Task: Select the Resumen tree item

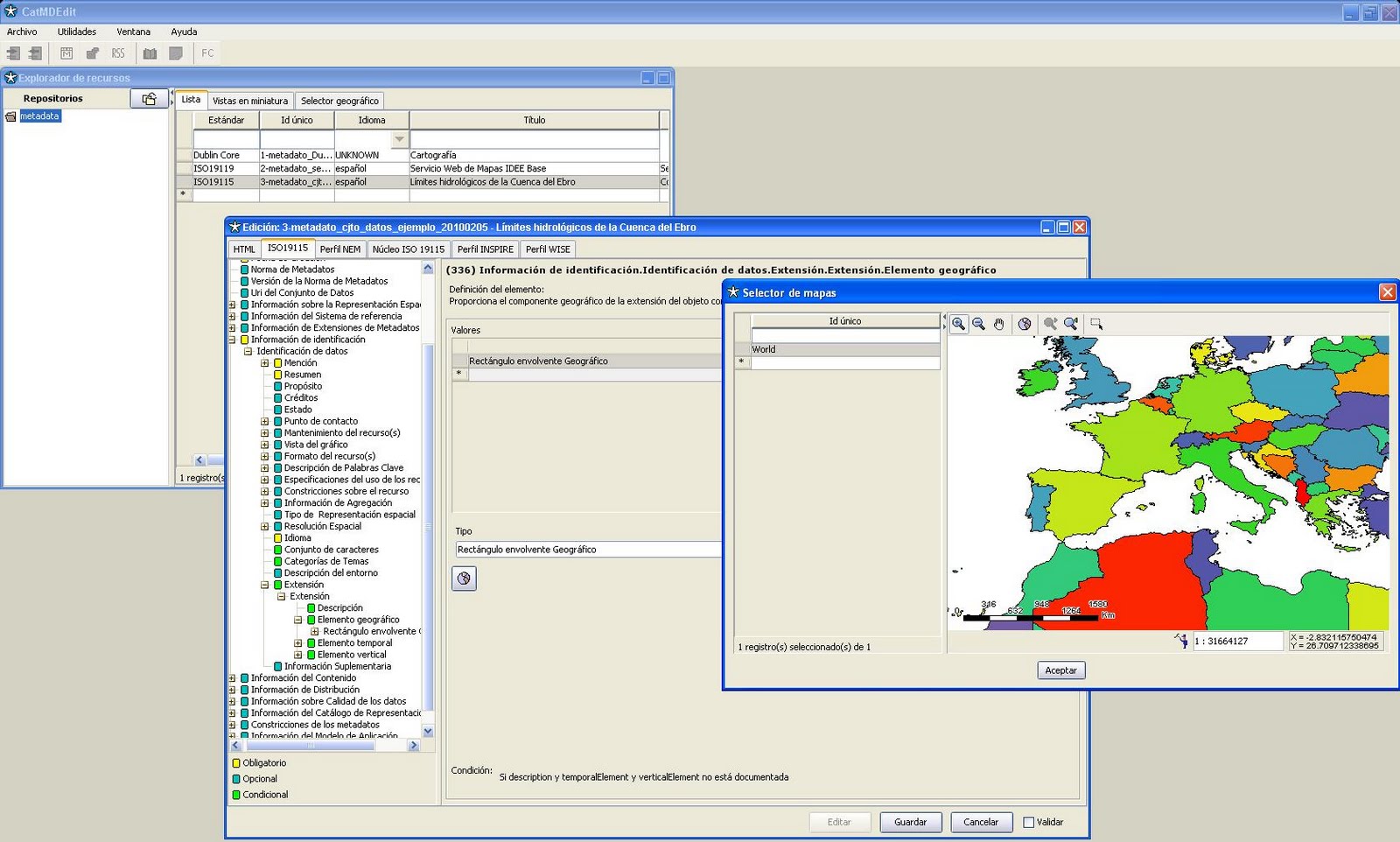Action: 303,375
